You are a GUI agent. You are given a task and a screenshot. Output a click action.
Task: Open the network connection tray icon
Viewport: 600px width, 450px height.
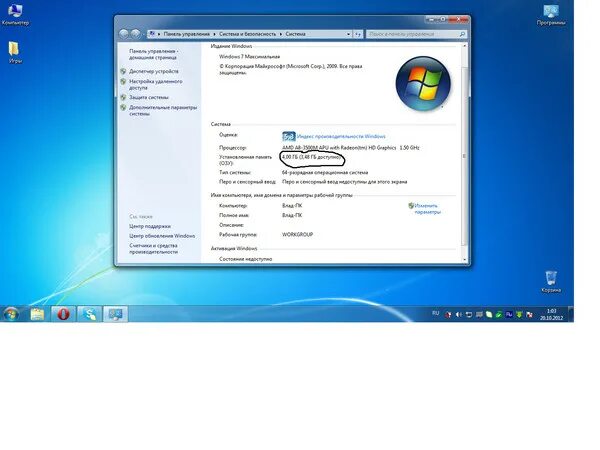469,315
